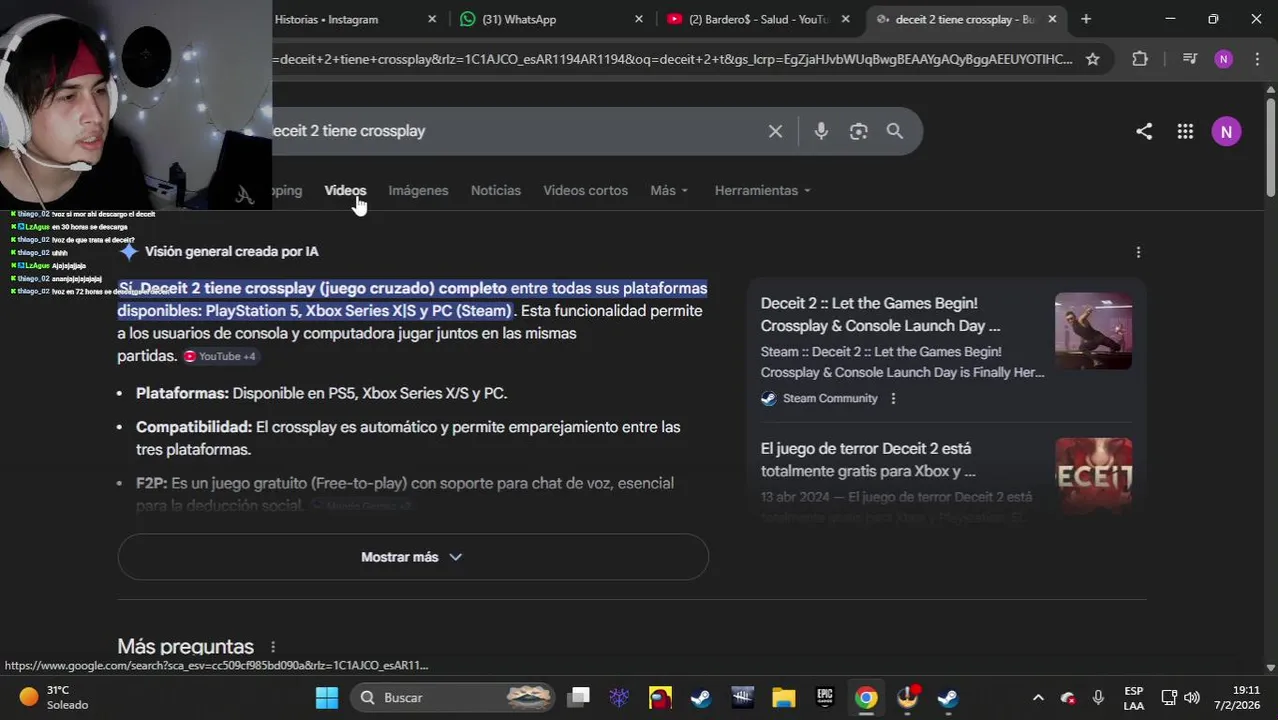Image resolution: width=1278 pixels, height=720 pixels.
Task: Open weather widget 31°C Soleado
Action: 55,697
